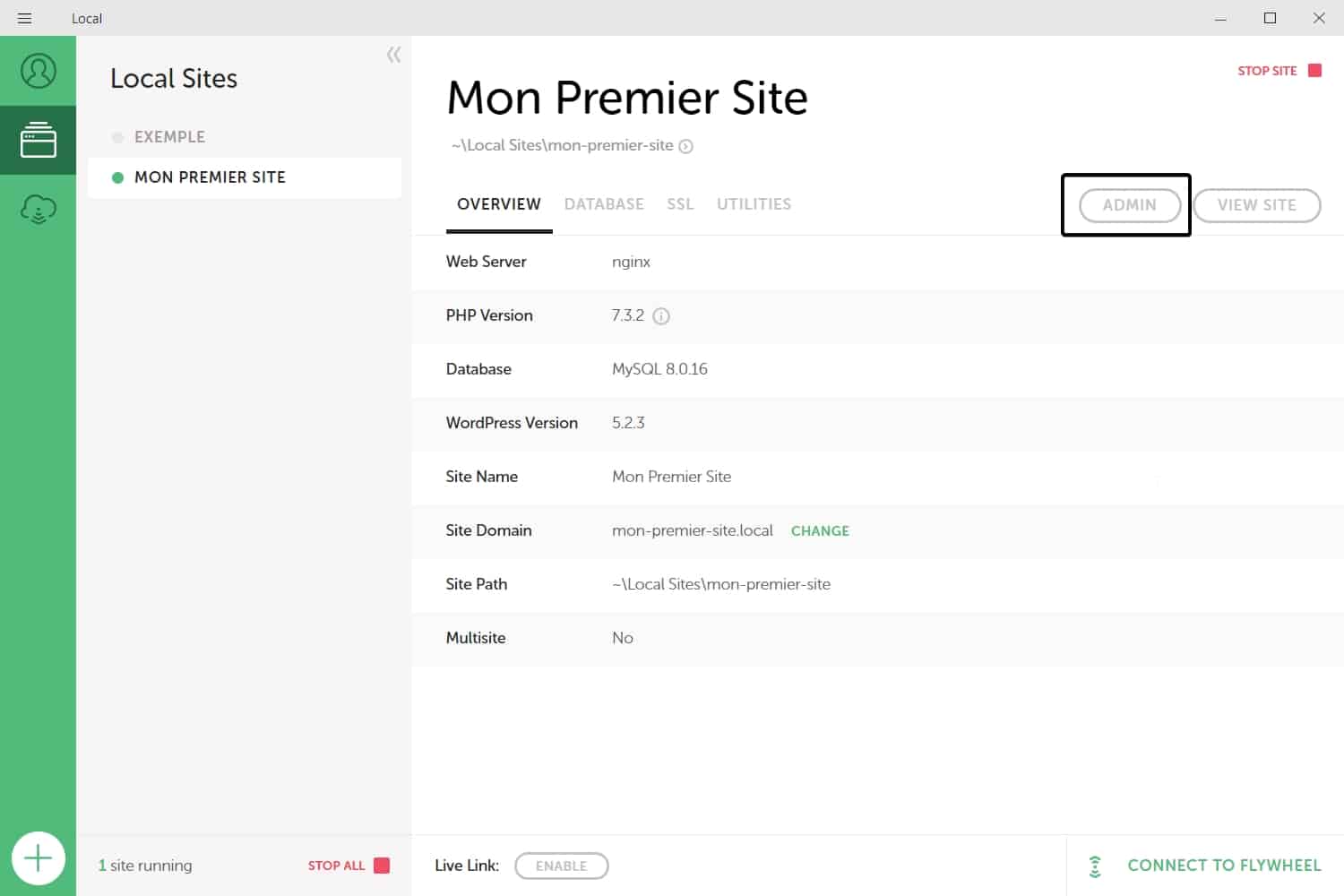Click the red Stop Site square icon
Viewport: 1344px width, 896px height.
[1314, 70]
